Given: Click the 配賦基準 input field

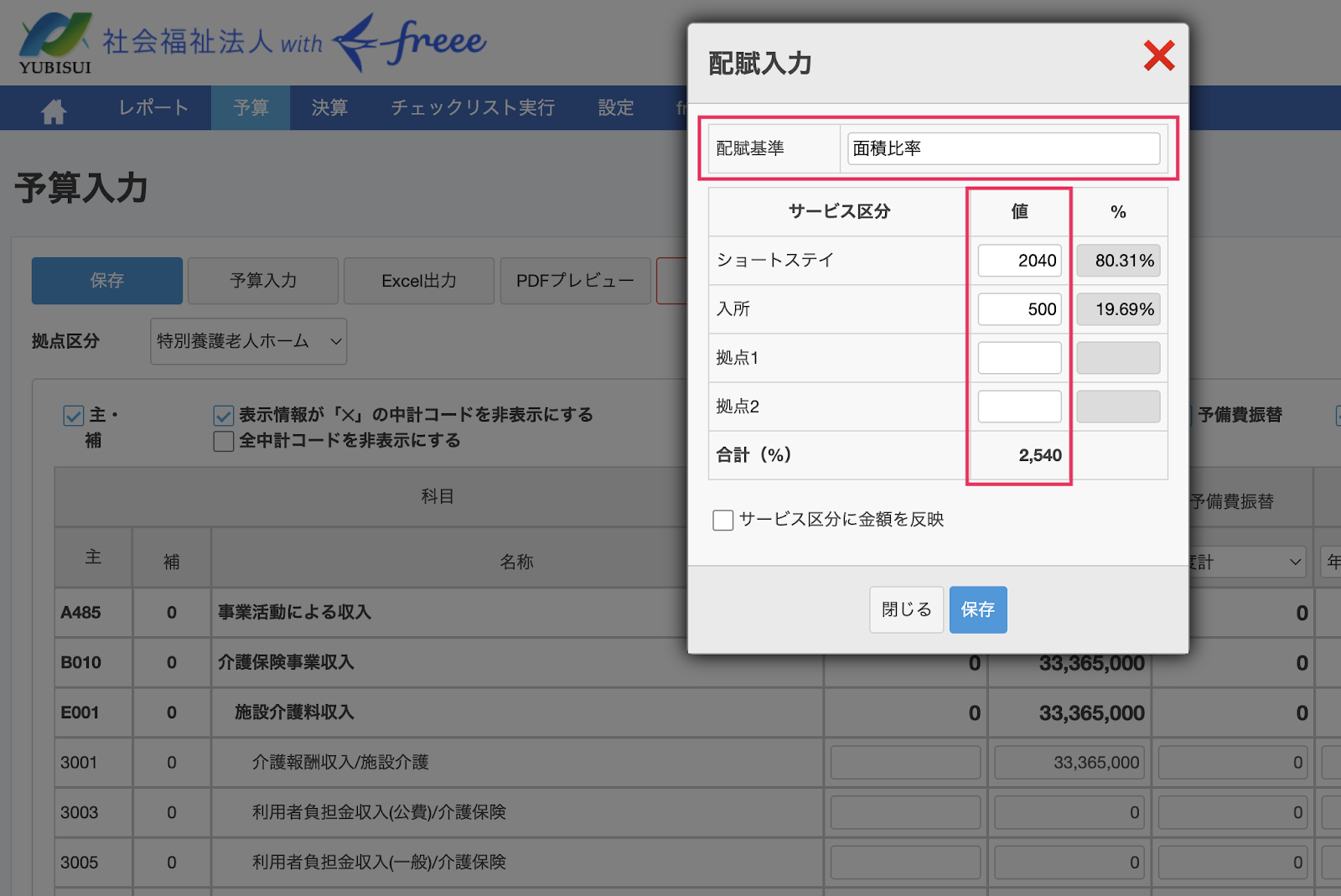Looking at the screenshot, I should click(1003, 148).
